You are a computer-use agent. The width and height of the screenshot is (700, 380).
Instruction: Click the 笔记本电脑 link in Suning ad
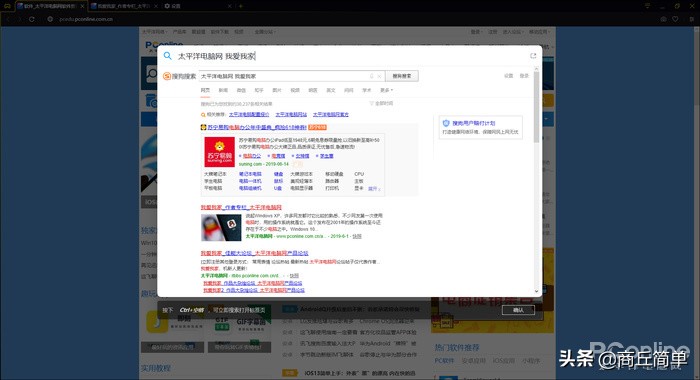coord(250,174)
